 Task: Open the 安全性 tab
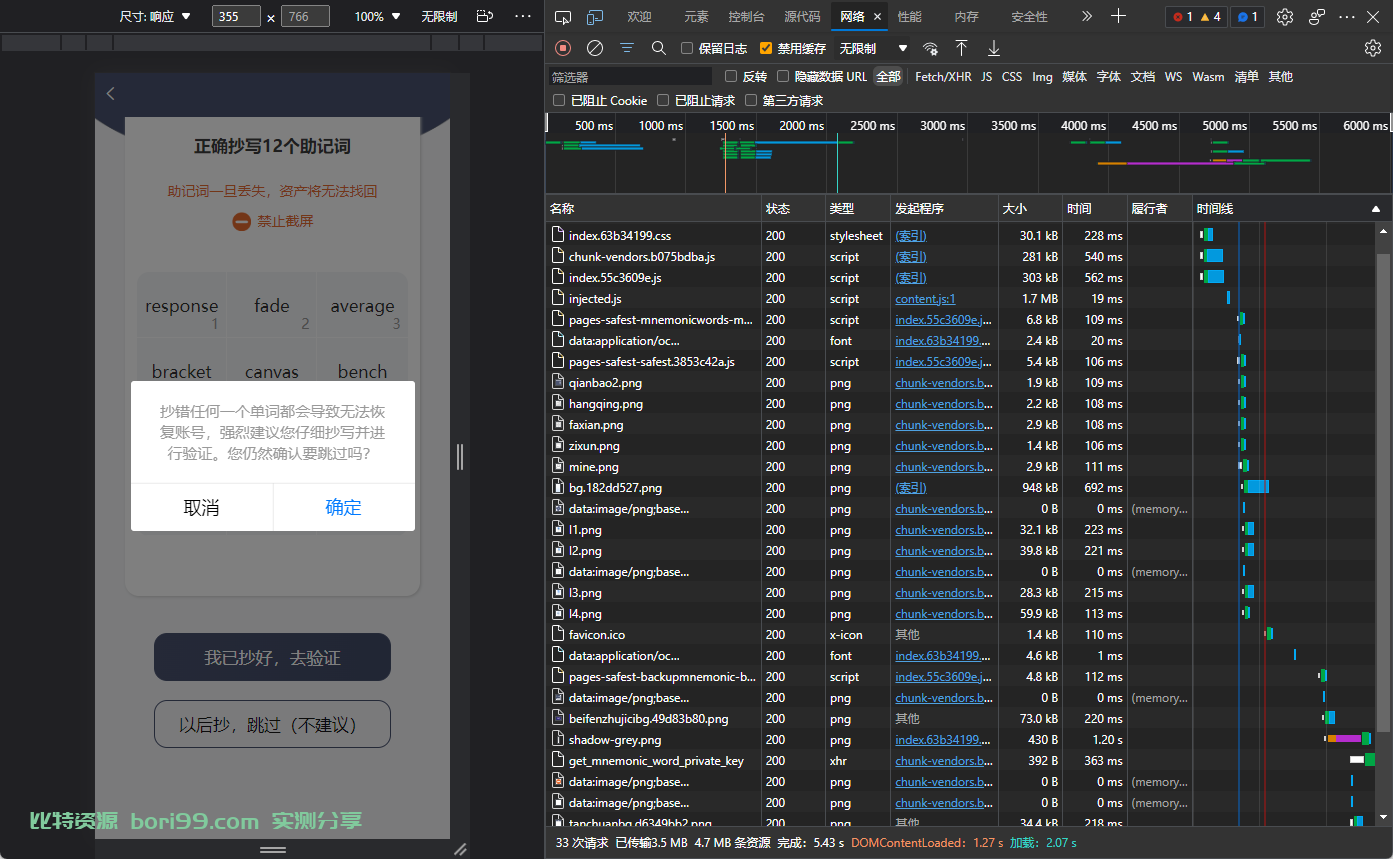(1030, 17)
